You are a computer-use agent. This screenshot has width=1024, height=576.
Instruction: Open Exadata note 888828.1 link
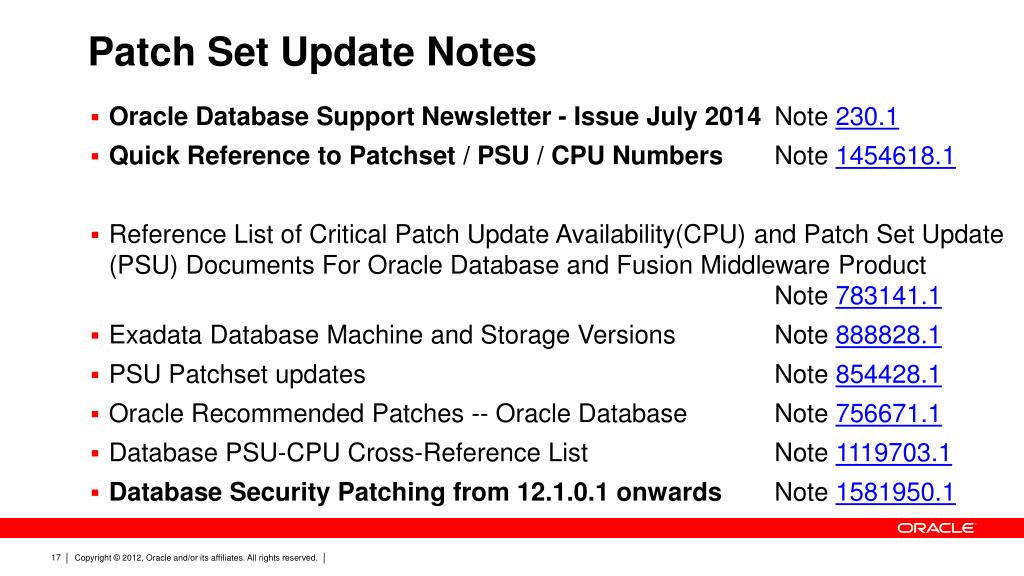888,335
